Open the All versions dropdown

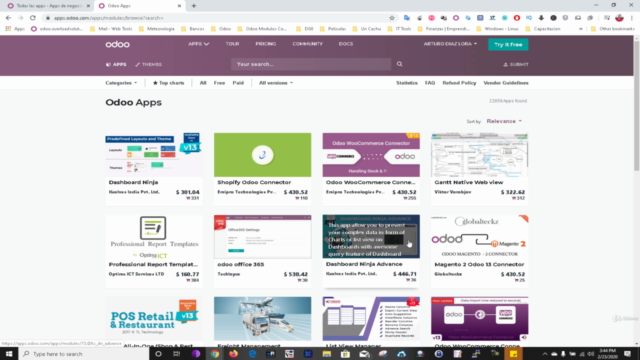point(276,83)
